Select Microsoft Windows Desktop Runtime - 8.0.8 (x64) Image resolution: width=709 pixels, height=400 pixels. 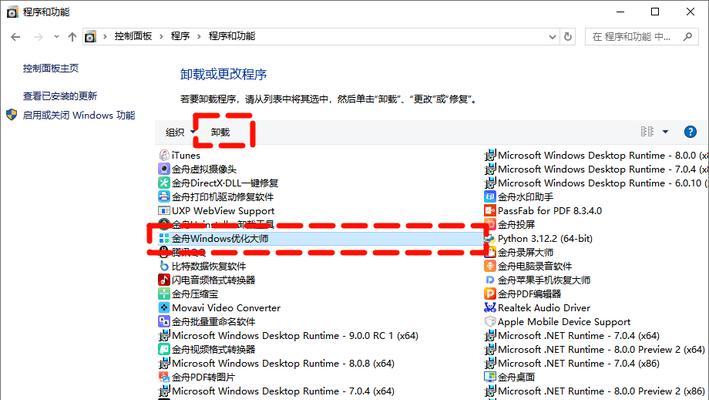point(283,363)
